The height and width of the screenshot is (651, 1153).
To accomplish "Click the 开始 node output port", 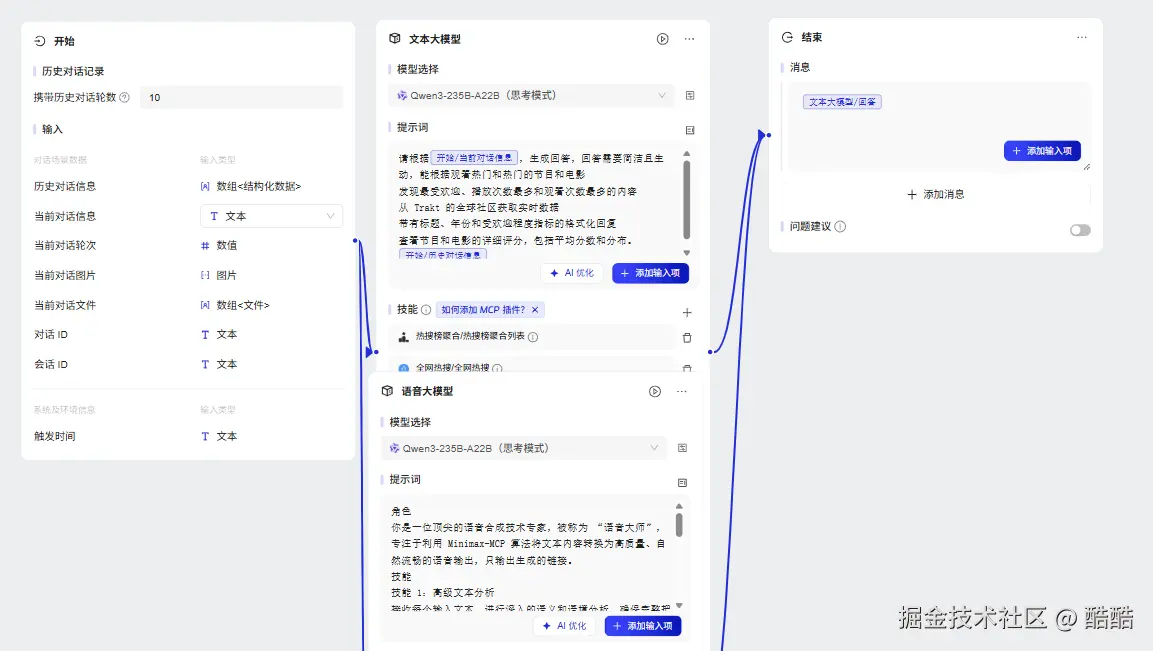I will point(355,241).
